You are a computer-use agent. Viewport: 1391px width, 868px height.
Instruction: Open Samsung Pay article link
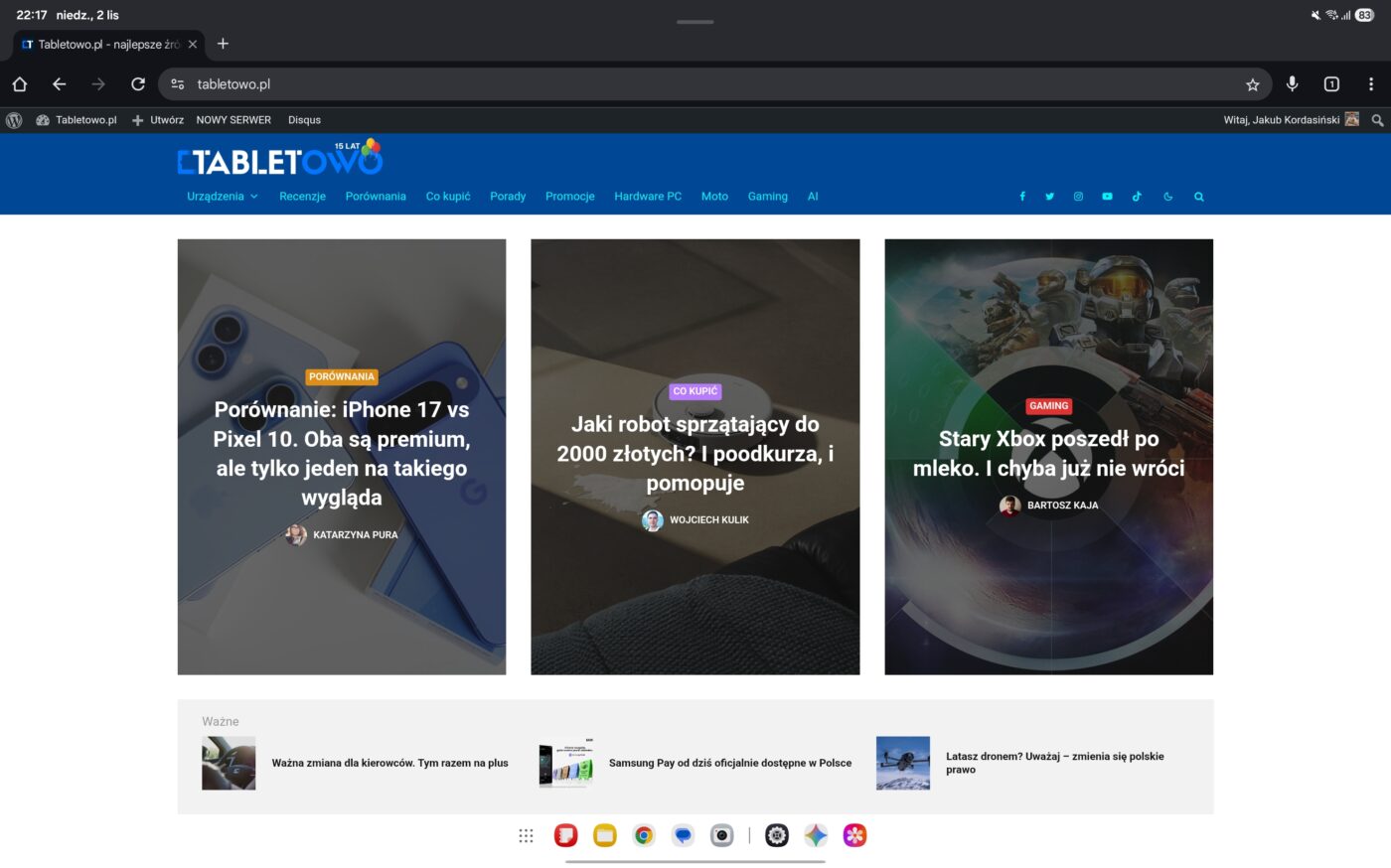729,763
